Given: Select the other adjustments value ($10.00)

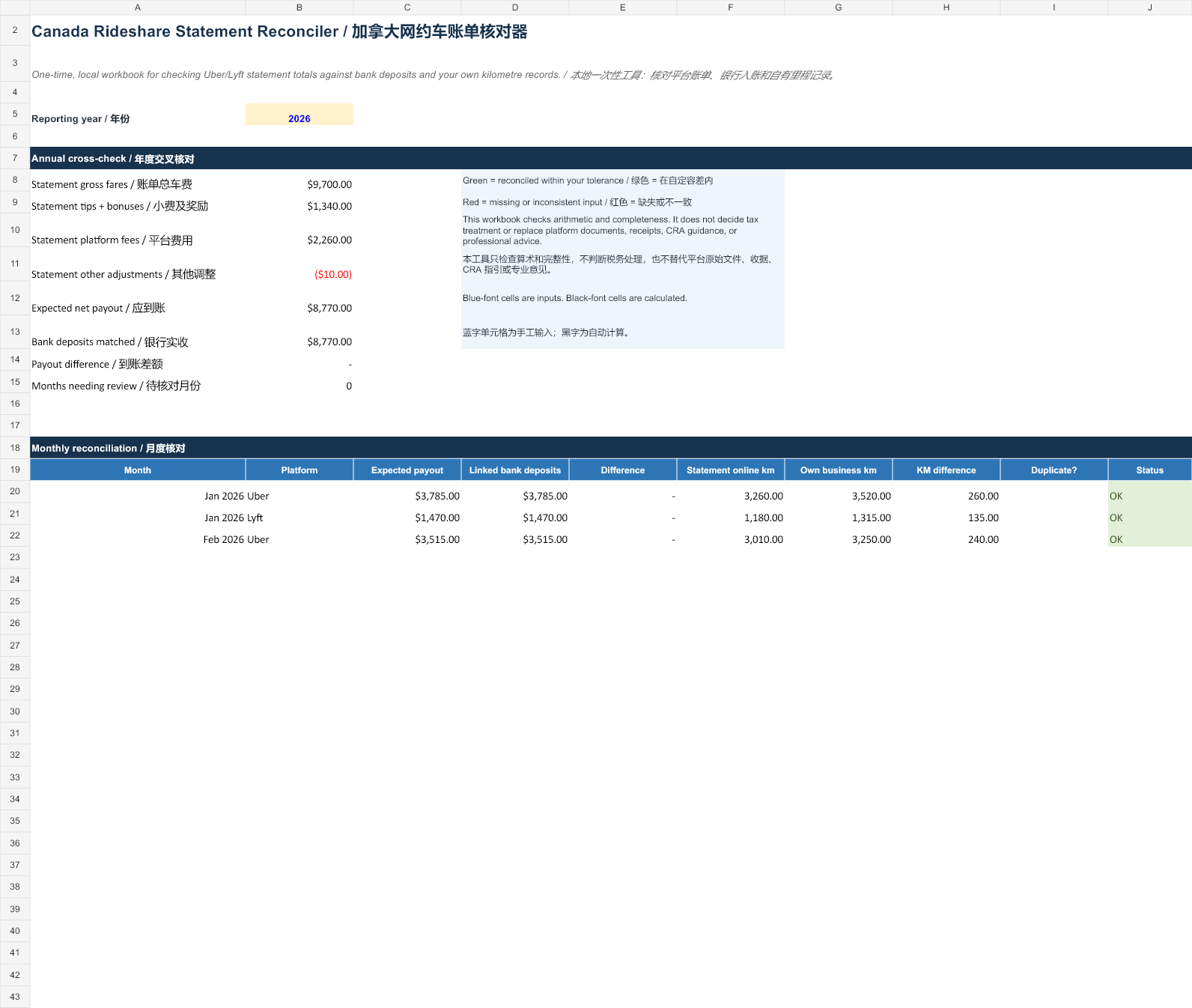Looking at the screenshot, I should pyautogui.click(x=333, y=274).
